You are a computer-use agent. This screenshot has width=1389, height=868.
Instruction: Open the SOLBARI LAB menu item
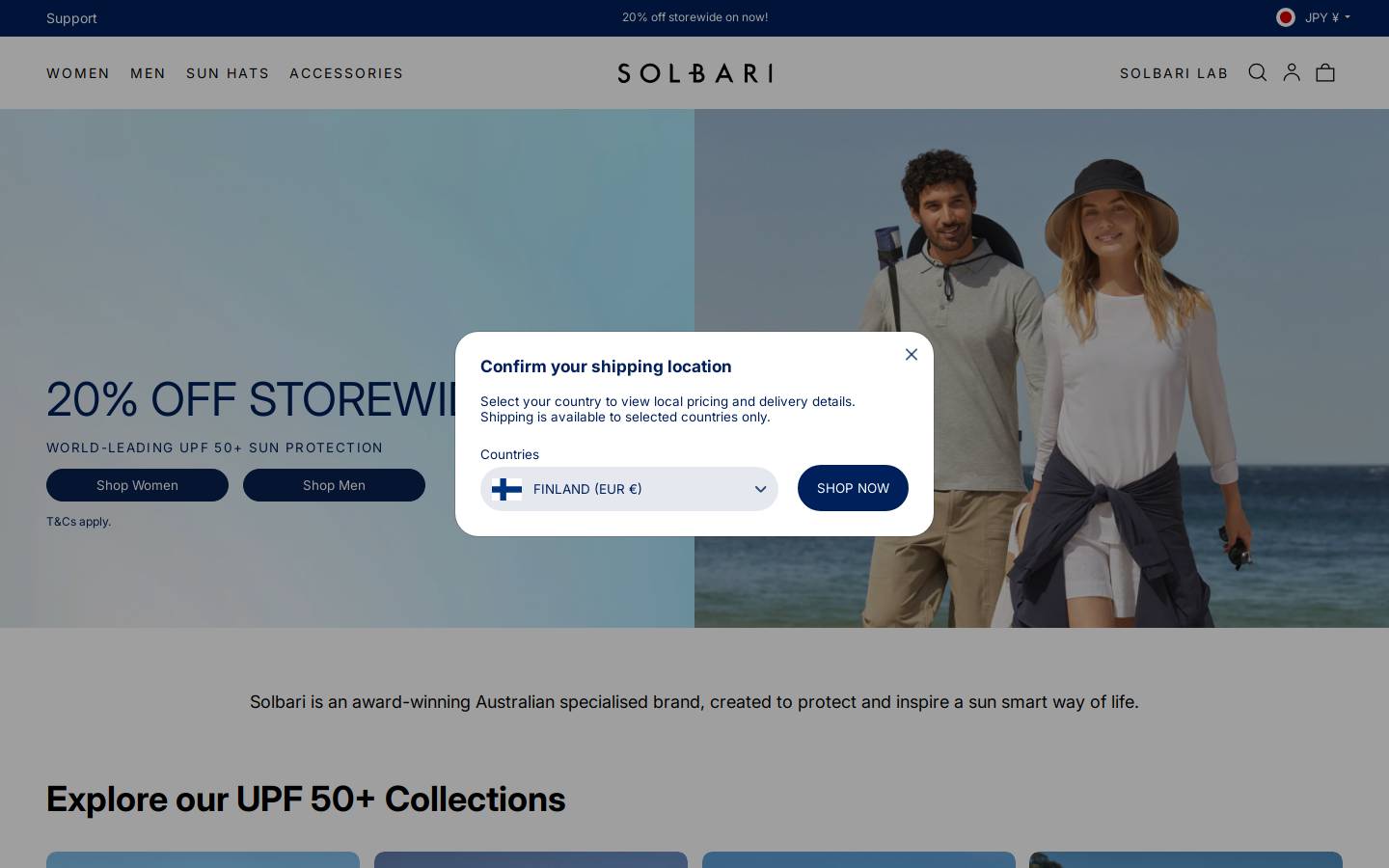(1174, 73)
